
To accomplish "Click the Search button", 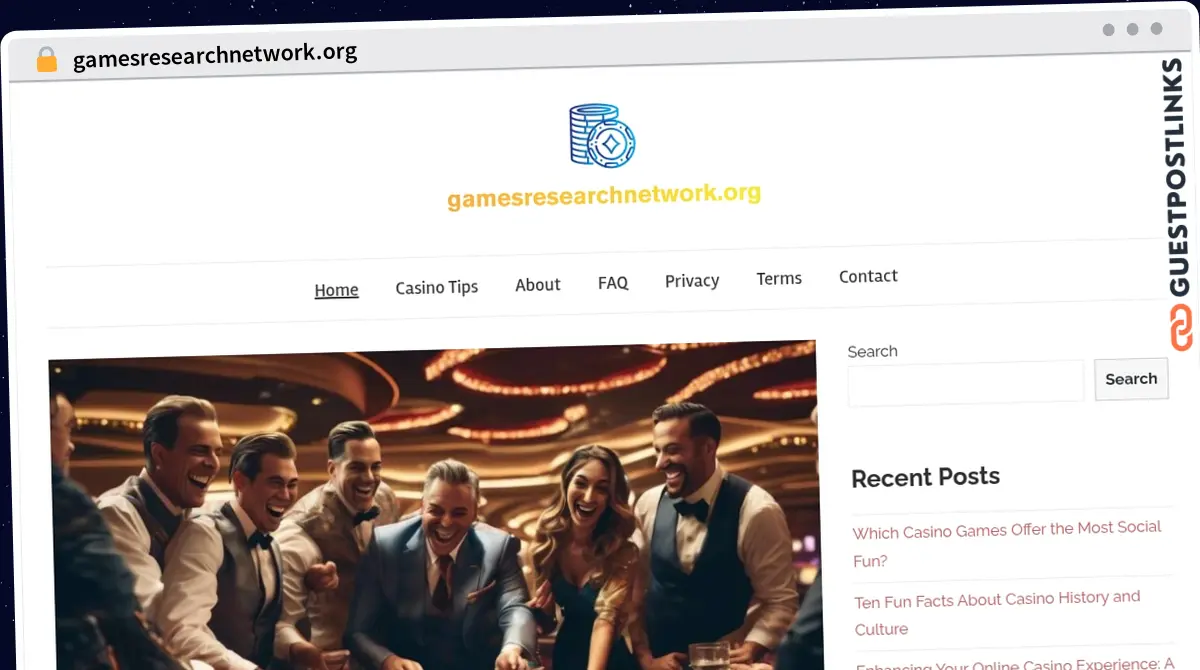I will 1132,379.
